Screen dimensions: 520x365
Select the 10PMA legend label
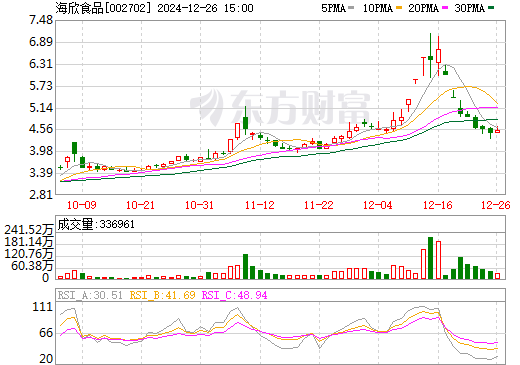click(378, 8)
